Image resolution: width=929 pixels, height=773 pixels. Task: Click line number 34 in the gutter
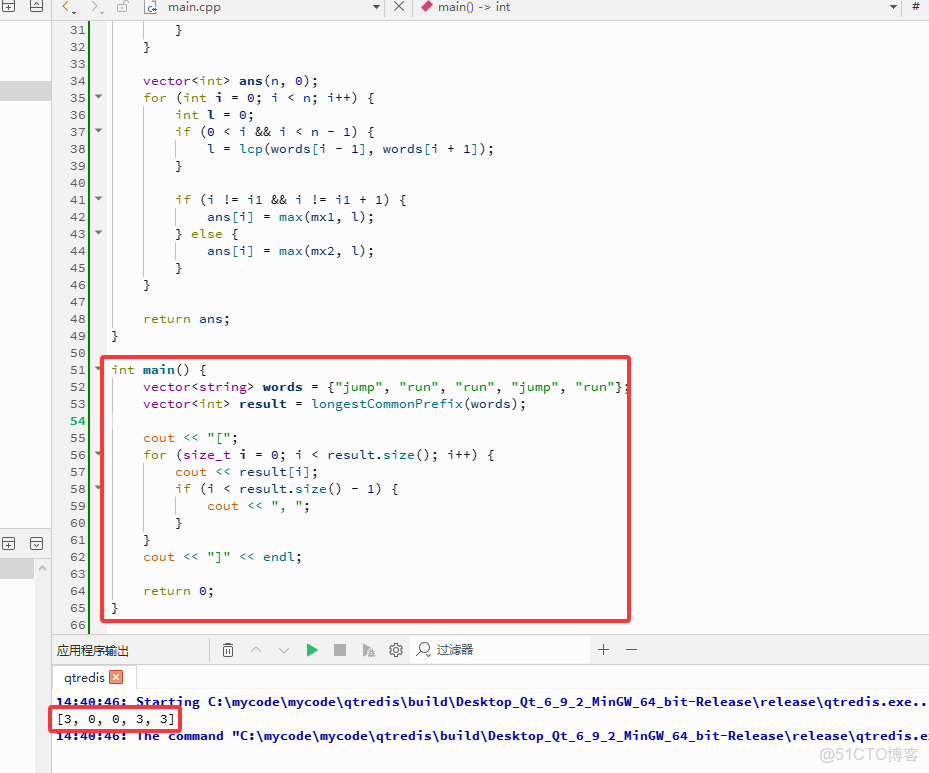78,81
